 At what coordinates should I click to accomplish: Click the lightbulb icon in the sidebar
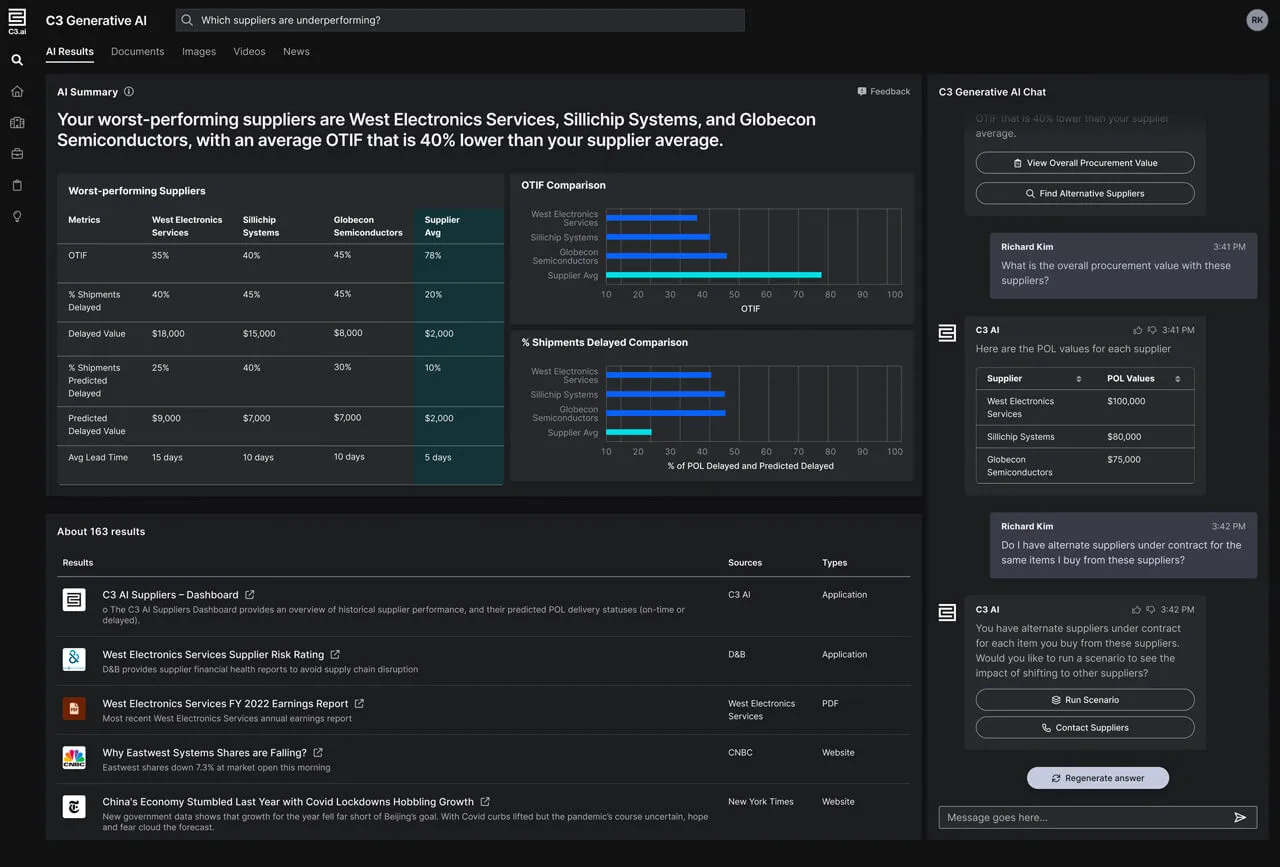click(17, 217)
